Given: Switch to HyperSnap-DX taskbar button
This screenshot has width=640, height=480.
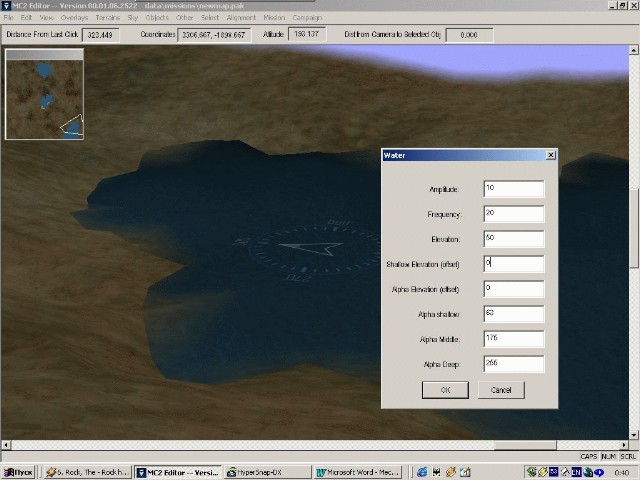Looking at the screenshot, I should (x=267, y=472).
